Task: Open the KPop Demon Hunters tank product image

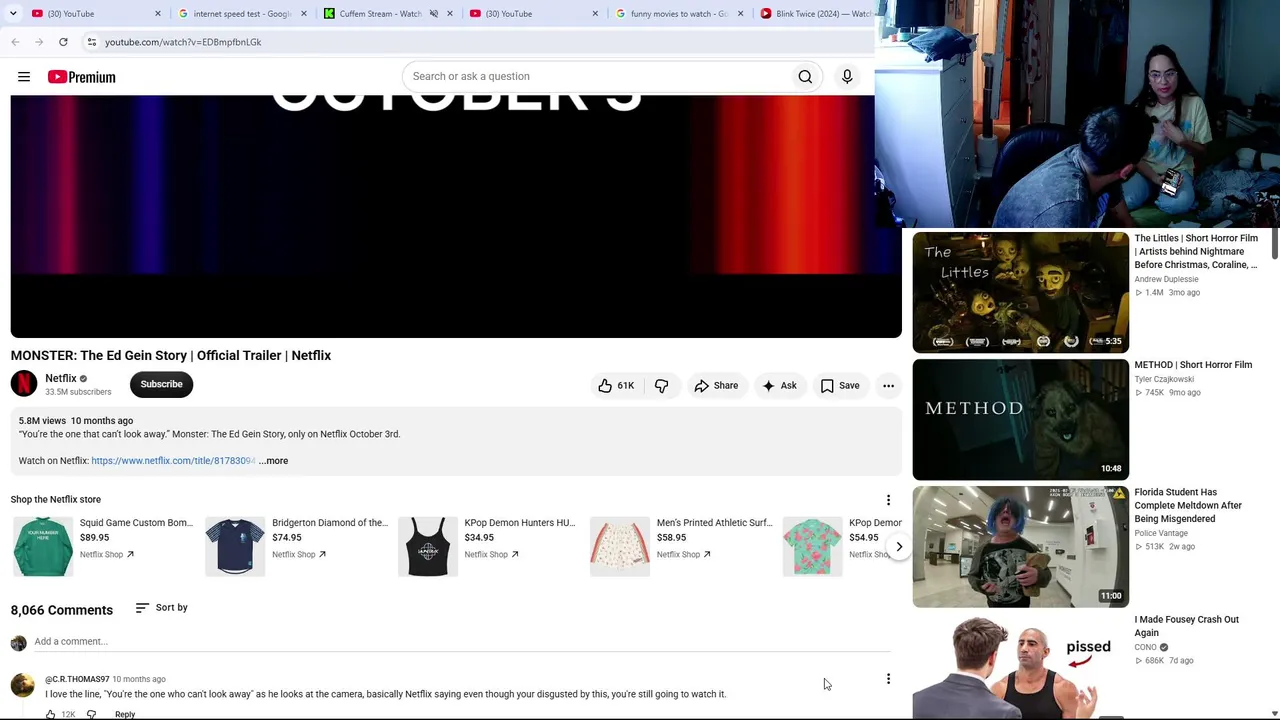Action: coord(428,547)
